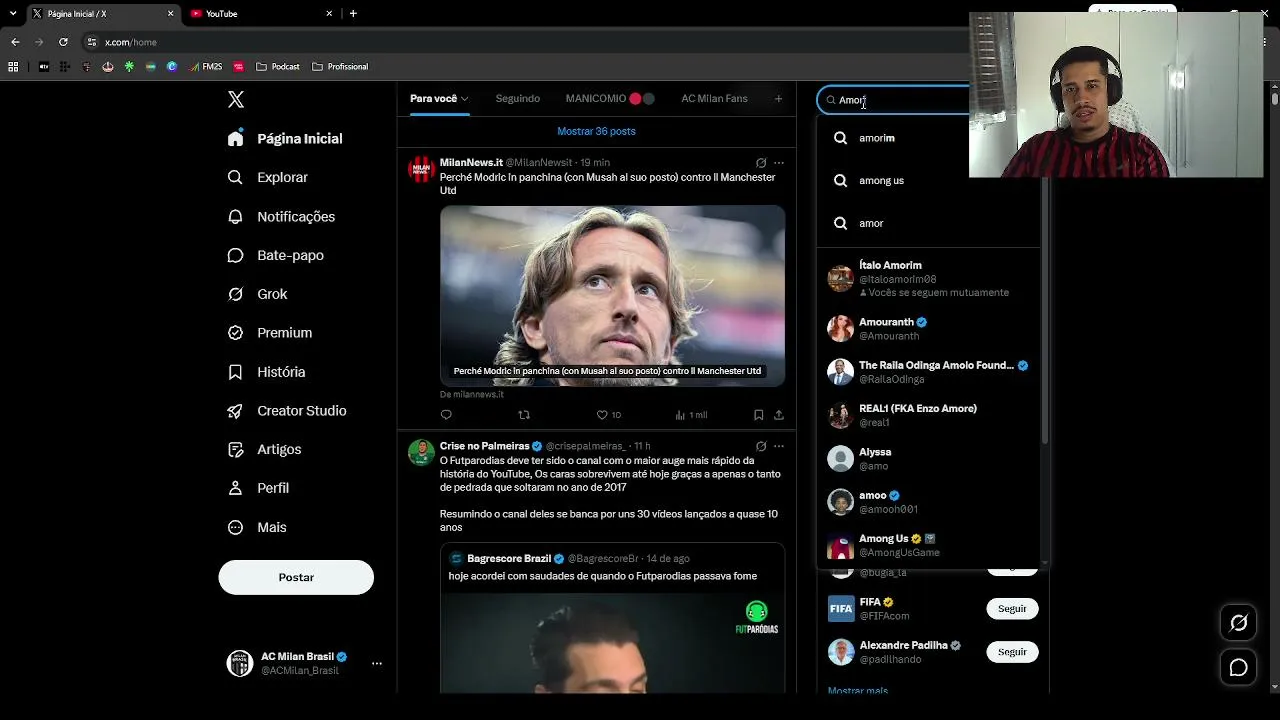
Task: Open the floating Grok button
Action: tap(1238, 623)
